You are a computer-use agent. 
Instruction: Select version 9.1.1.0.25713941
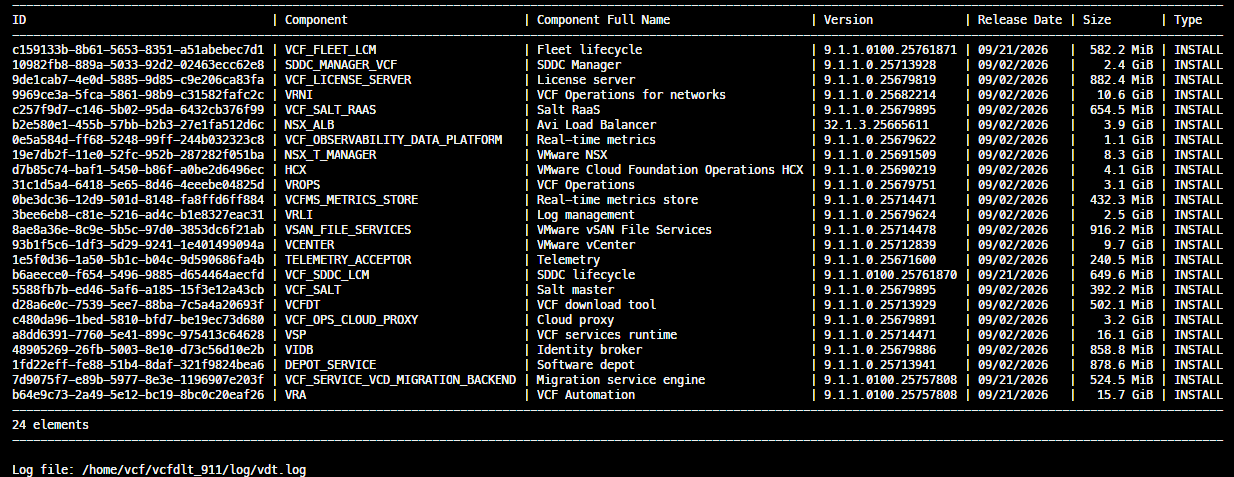pos(880,365)
